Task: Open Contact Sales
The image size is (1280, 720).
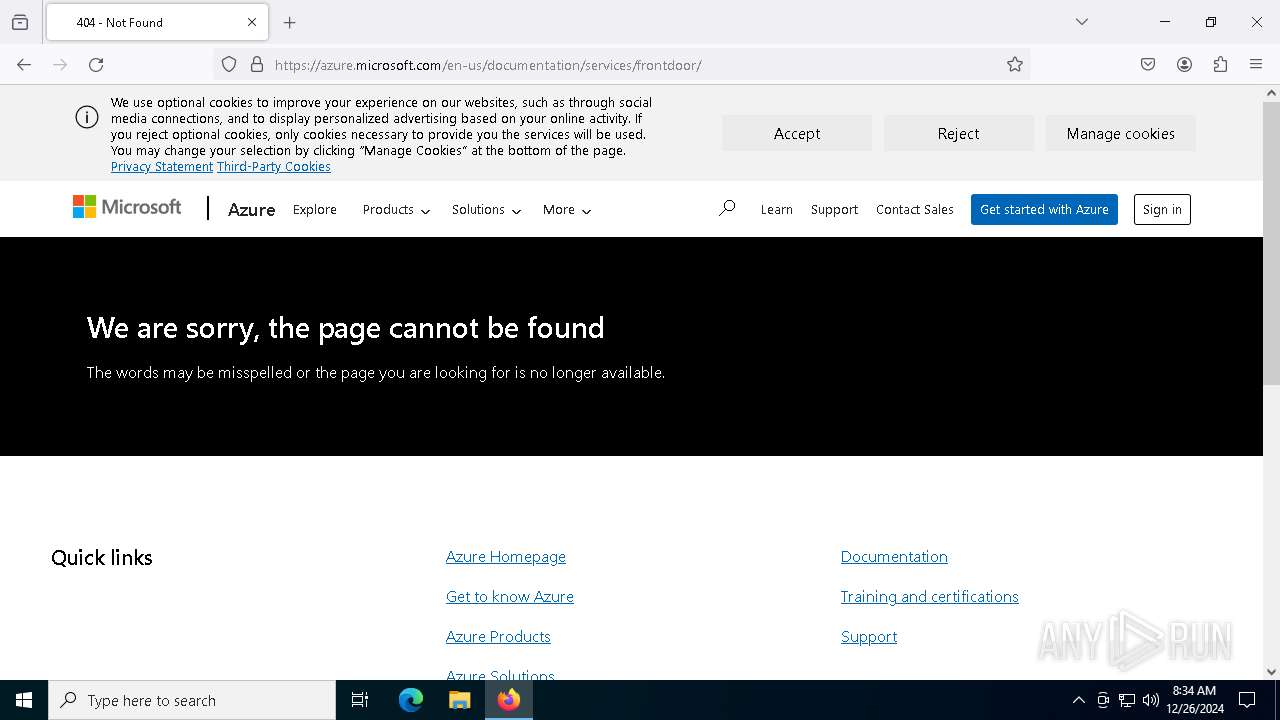Action: pos(915,210)
